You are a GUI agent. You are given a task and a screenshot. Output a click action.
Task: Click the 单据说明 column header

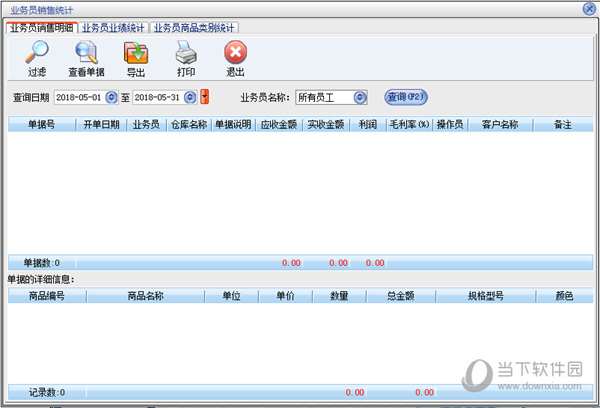[x=233, y=124]
